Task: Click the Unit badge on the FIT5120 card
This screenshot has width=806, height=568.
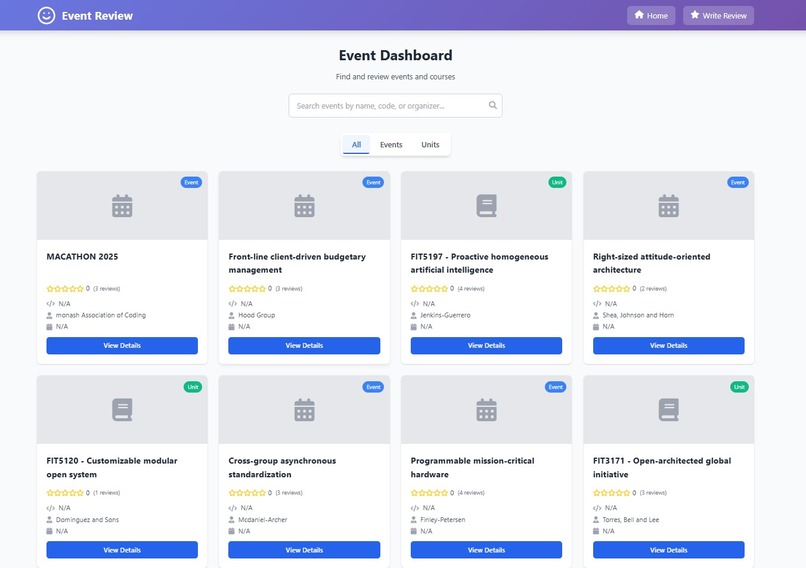Action: coord(193,387)
